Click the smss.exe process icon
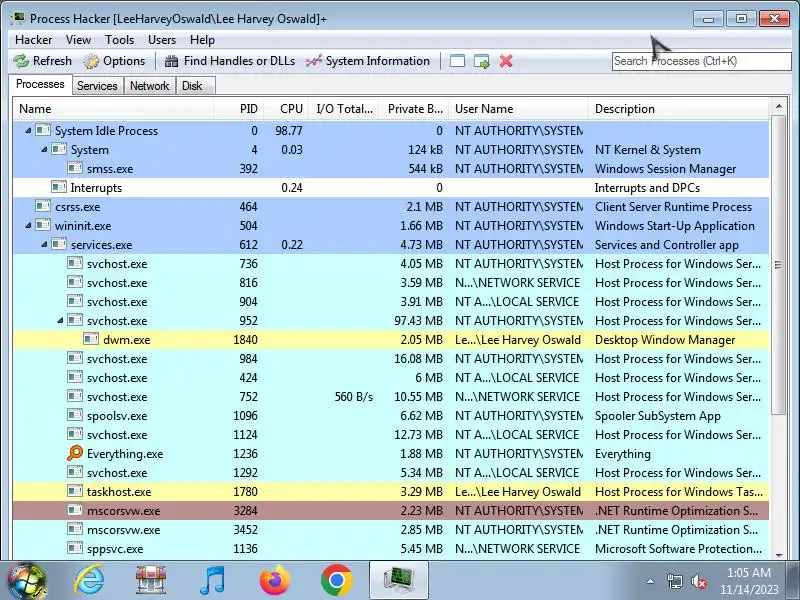Image resolution: width=800 pixels, height=600 pixels. [74, 168]
